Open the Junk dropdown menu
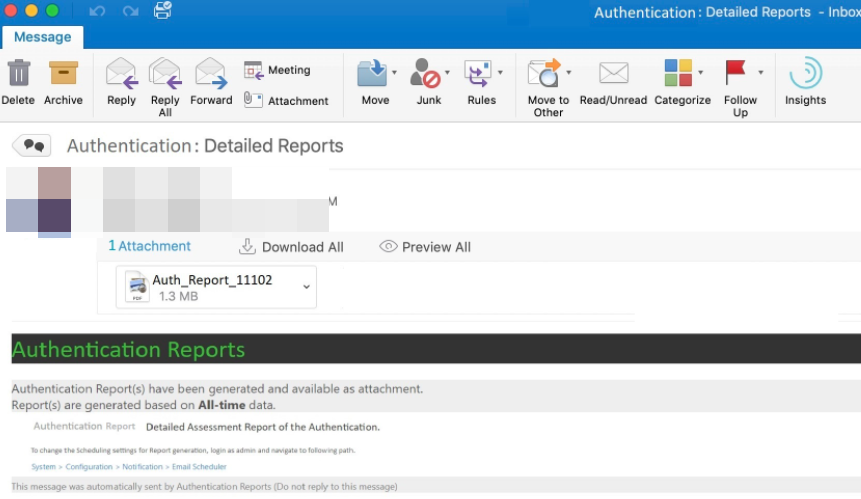Screen dimensions: 861x499 [447, 73]
